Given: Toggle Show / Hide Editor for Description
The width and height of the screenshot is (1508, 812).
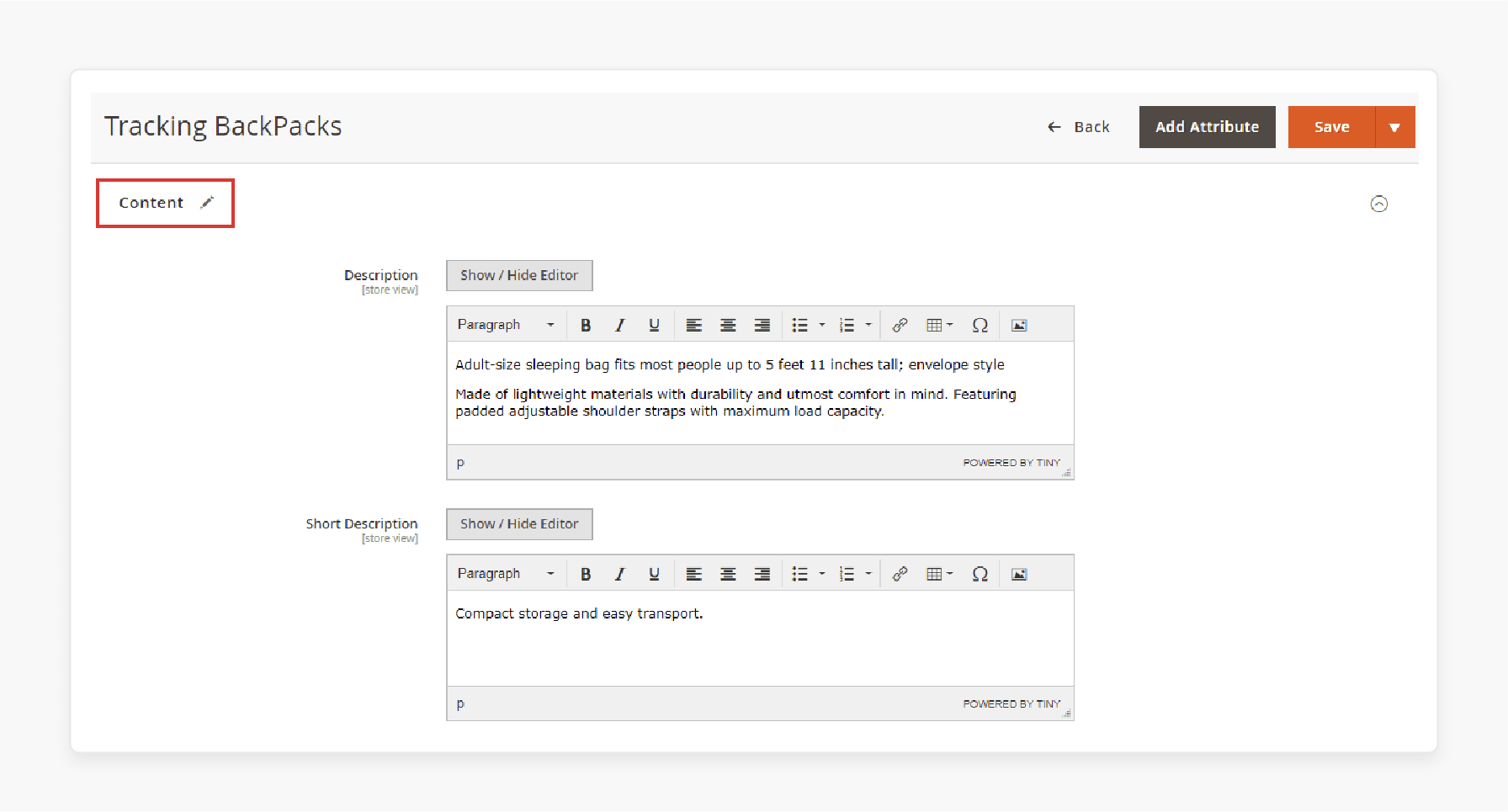Looking at the screenshot, I should pyautogui.click(x=519, y=276).
